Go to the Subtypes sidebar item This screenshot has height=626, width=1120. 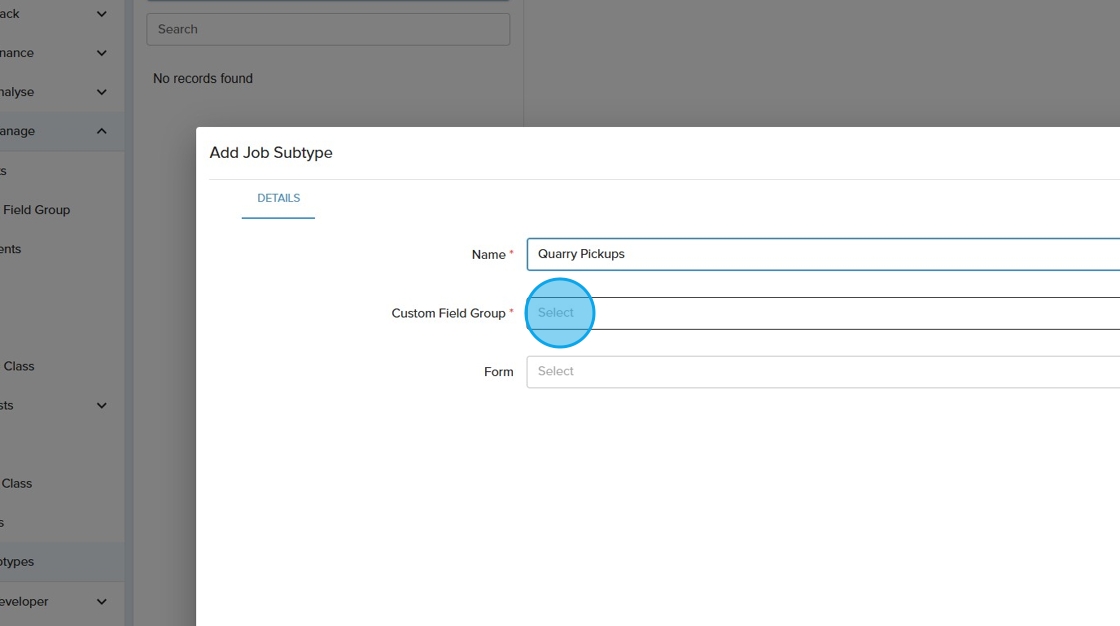tap(17, 562)
